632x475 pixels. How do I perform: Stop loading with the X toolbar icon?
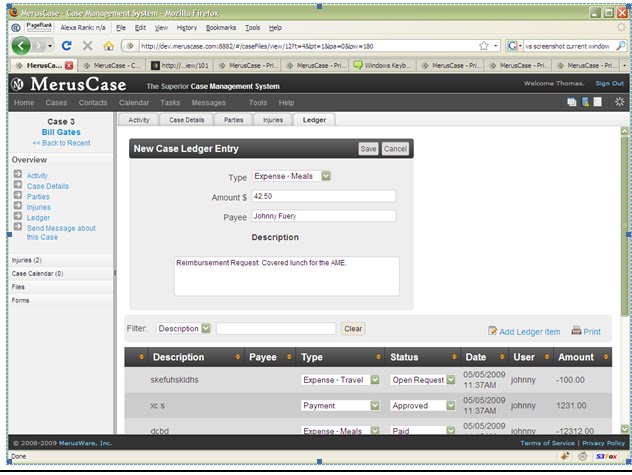87,46
